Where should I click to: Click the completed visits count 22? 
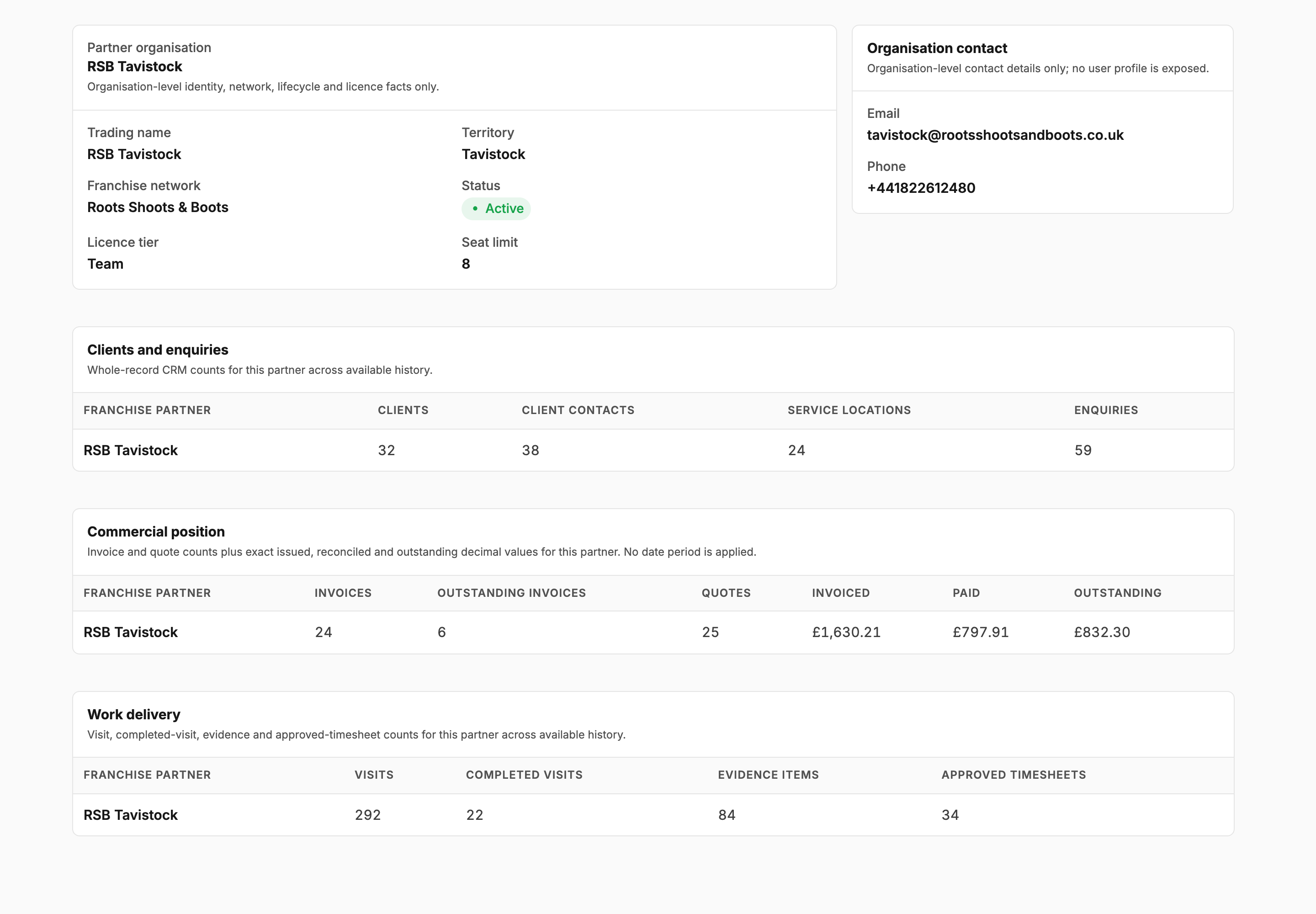(x=474, y=815)
